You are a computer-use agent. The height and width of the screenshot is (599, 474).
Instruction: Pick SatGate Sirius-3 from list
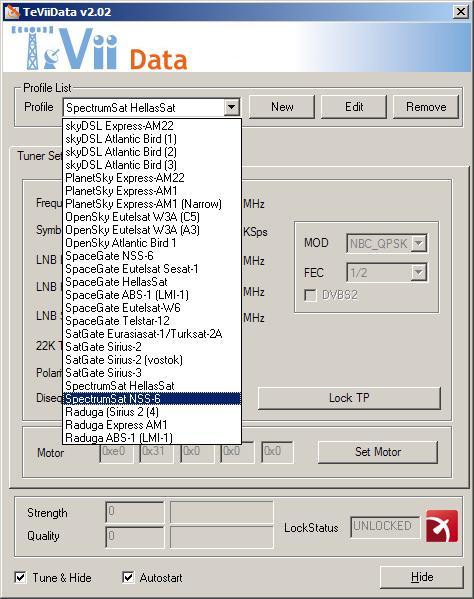tap(152, 372)
